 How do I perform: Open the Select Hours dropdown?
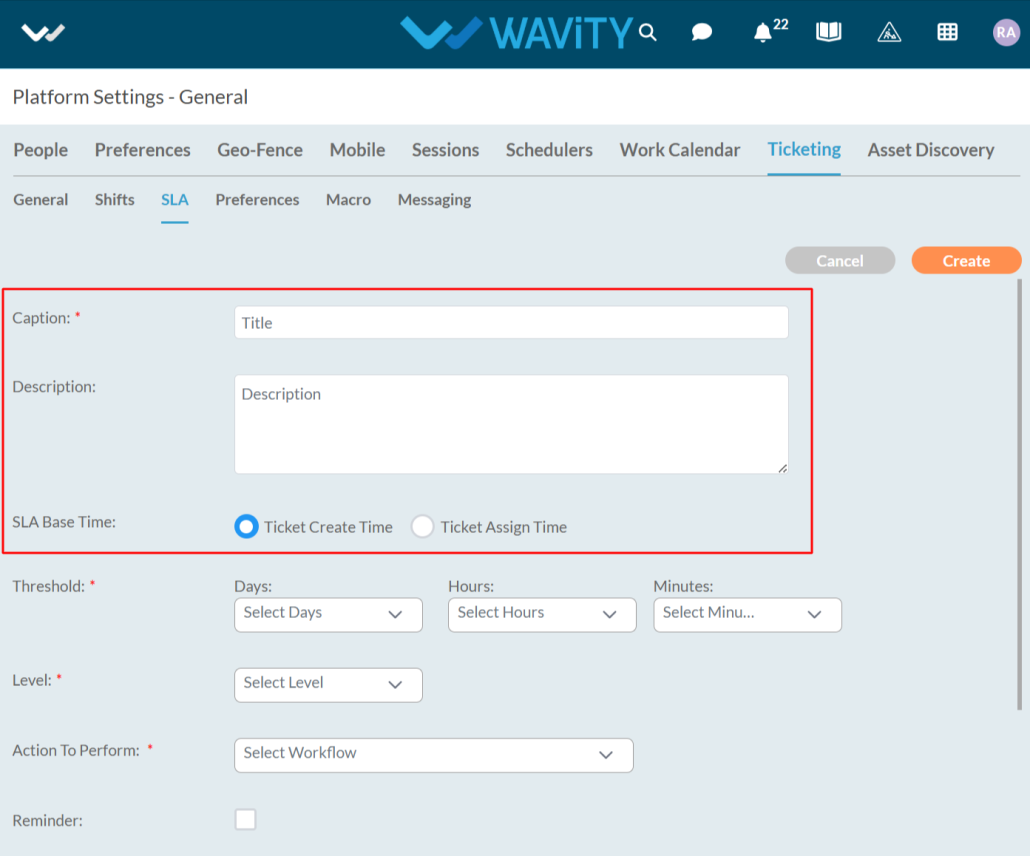pos(542,615)
